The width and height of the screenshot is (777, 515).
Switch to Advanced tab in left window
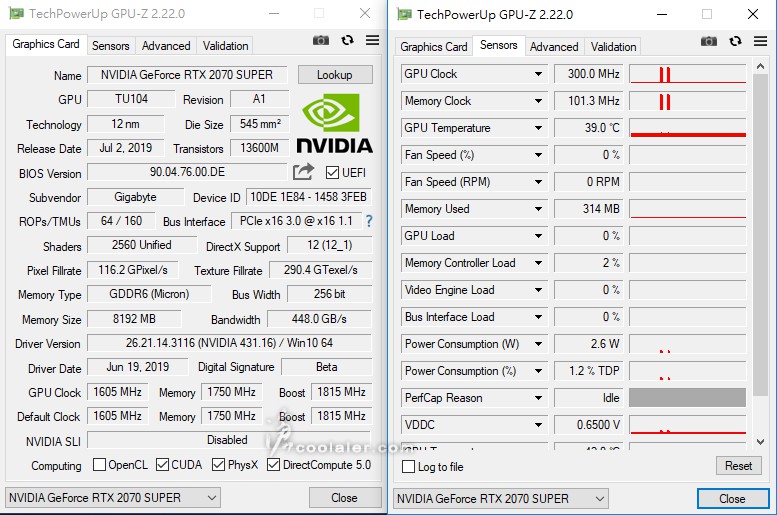(x=166, y=46)
